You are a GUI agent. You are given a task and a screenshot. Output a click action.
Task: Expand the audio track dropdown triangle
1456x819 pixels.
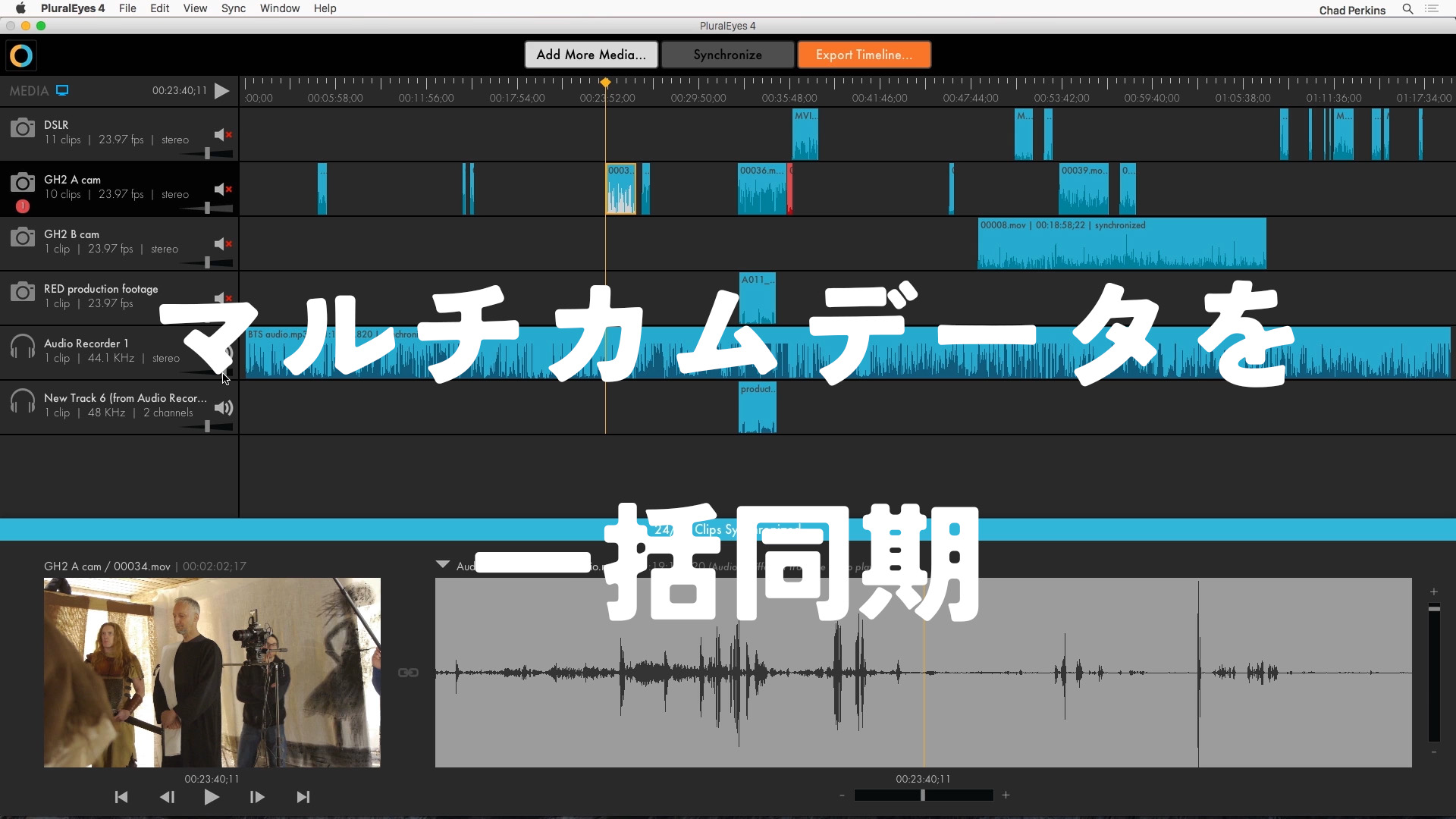coord(443,564)
